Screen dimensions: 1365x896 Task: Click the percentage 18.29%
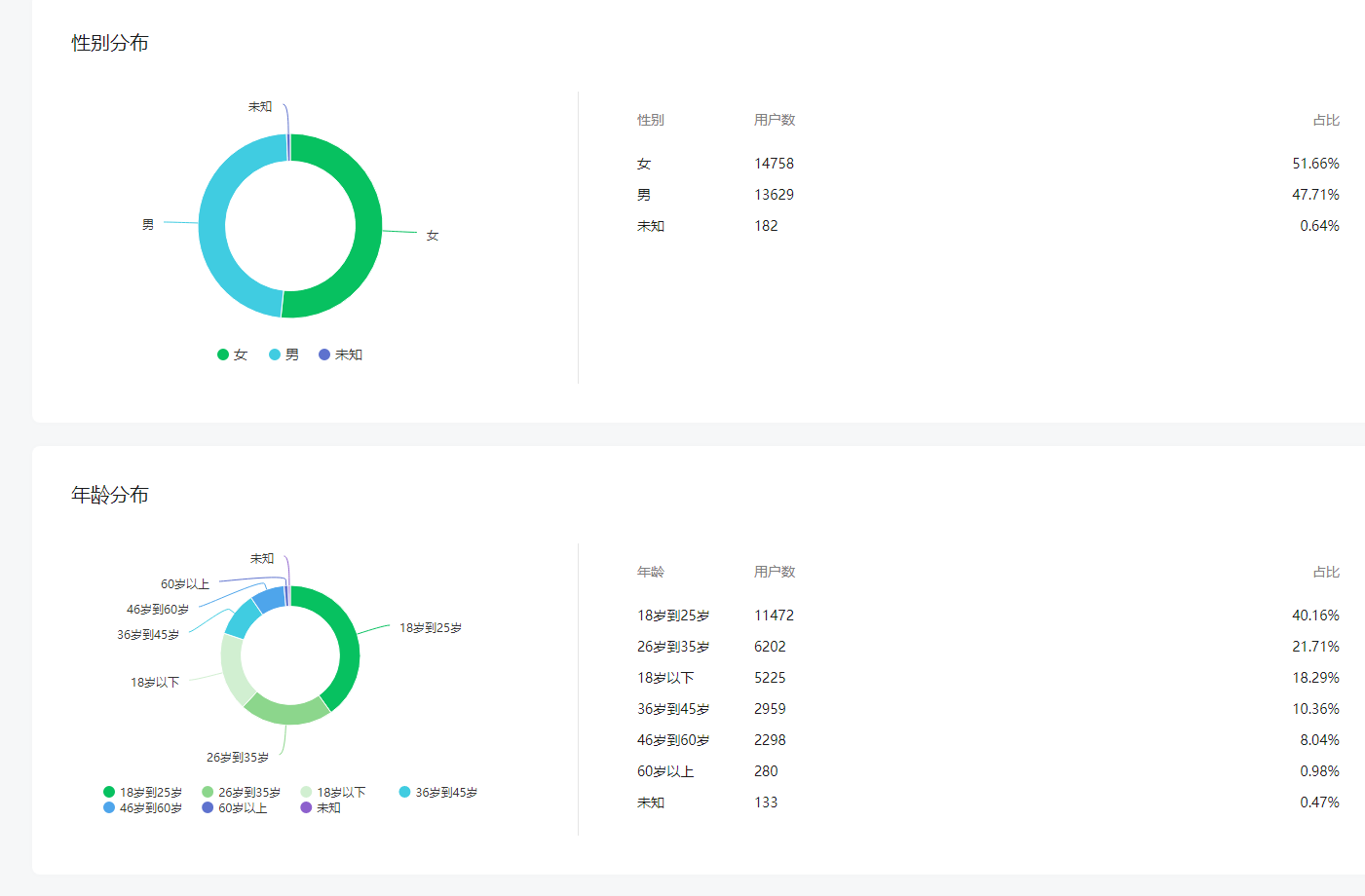1315,678
